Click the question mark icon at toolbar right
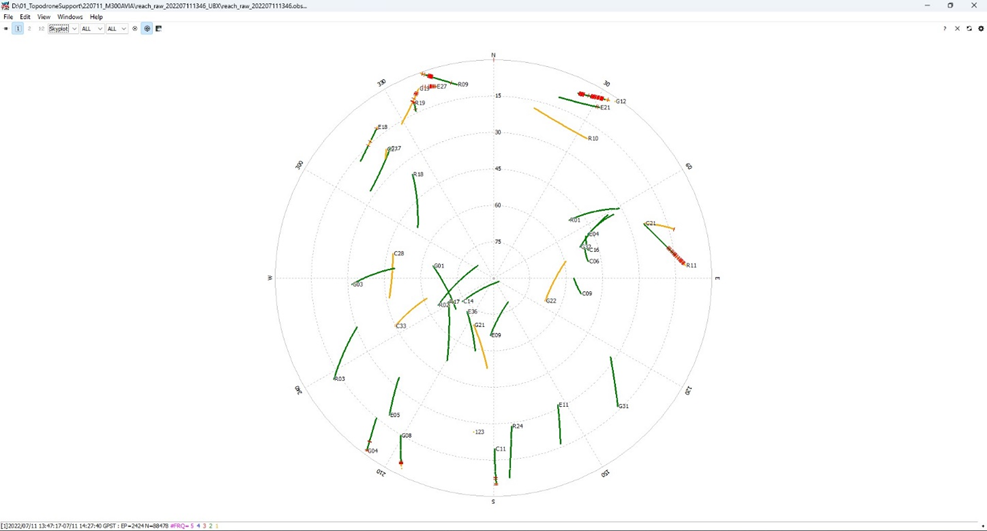 click(944, 29)
